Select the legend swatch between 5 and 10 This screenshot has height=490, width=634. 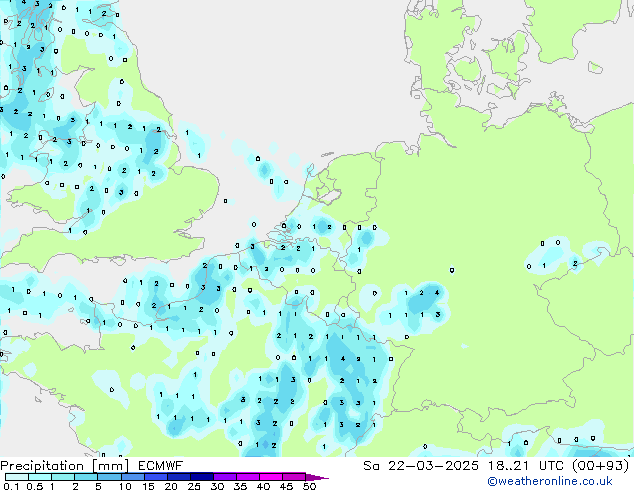point(109,477)
